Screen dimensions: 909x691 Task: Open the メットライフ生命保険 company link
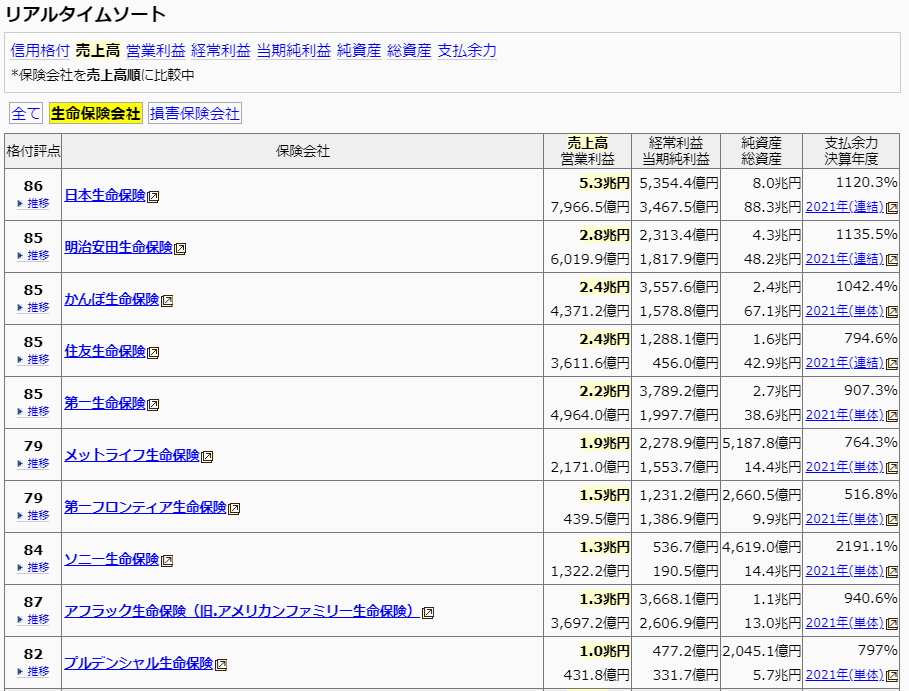pos(132,455)
